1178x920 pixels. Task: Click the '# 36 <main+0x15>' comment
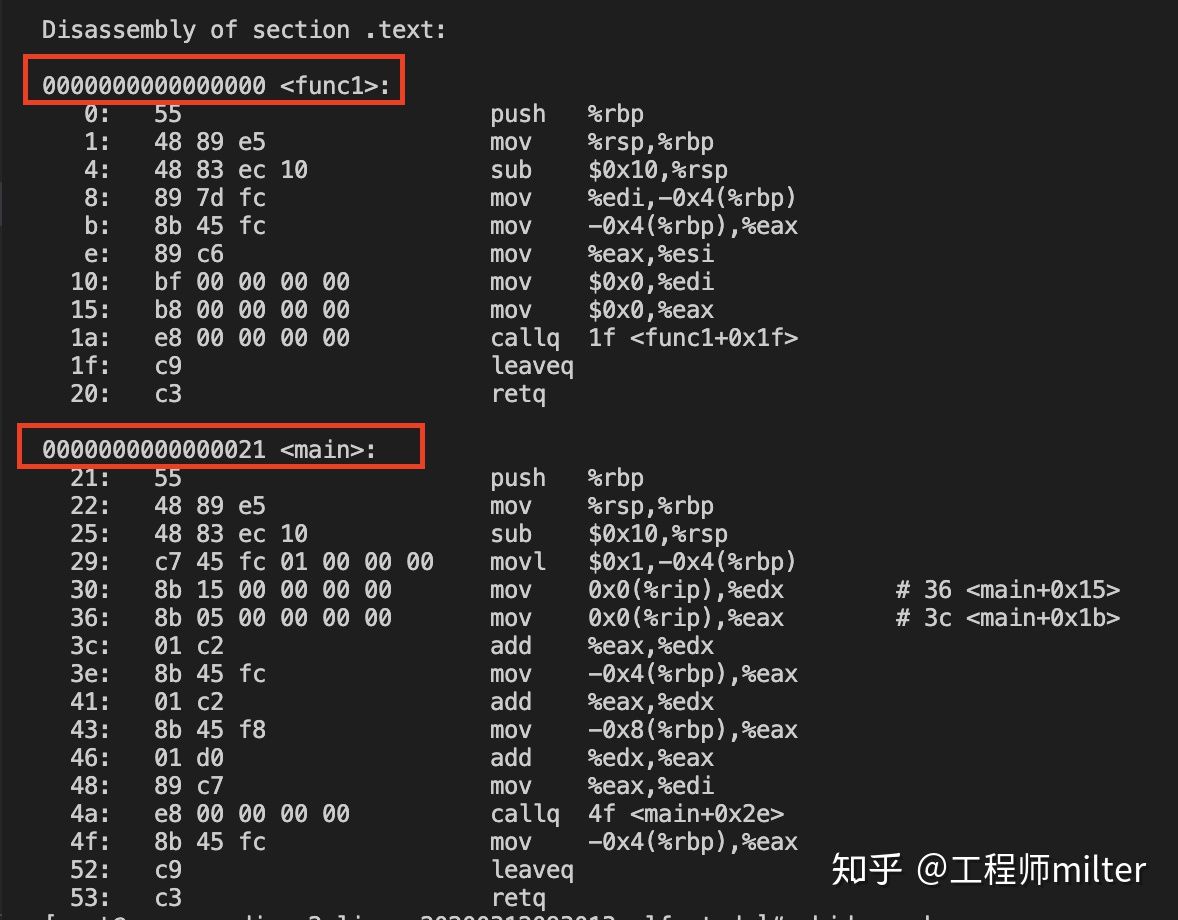click(1007, 590)
